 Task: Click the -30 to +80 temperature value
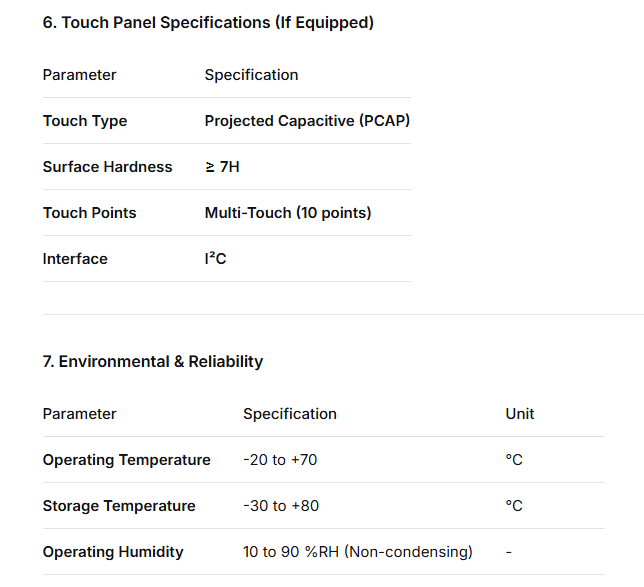click(x=281, y=506)
